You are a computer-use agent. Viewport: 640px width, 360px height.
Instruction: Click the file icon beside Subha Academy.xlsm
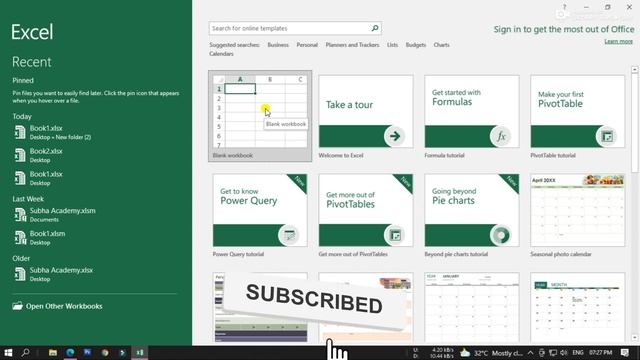coord(20,215)
